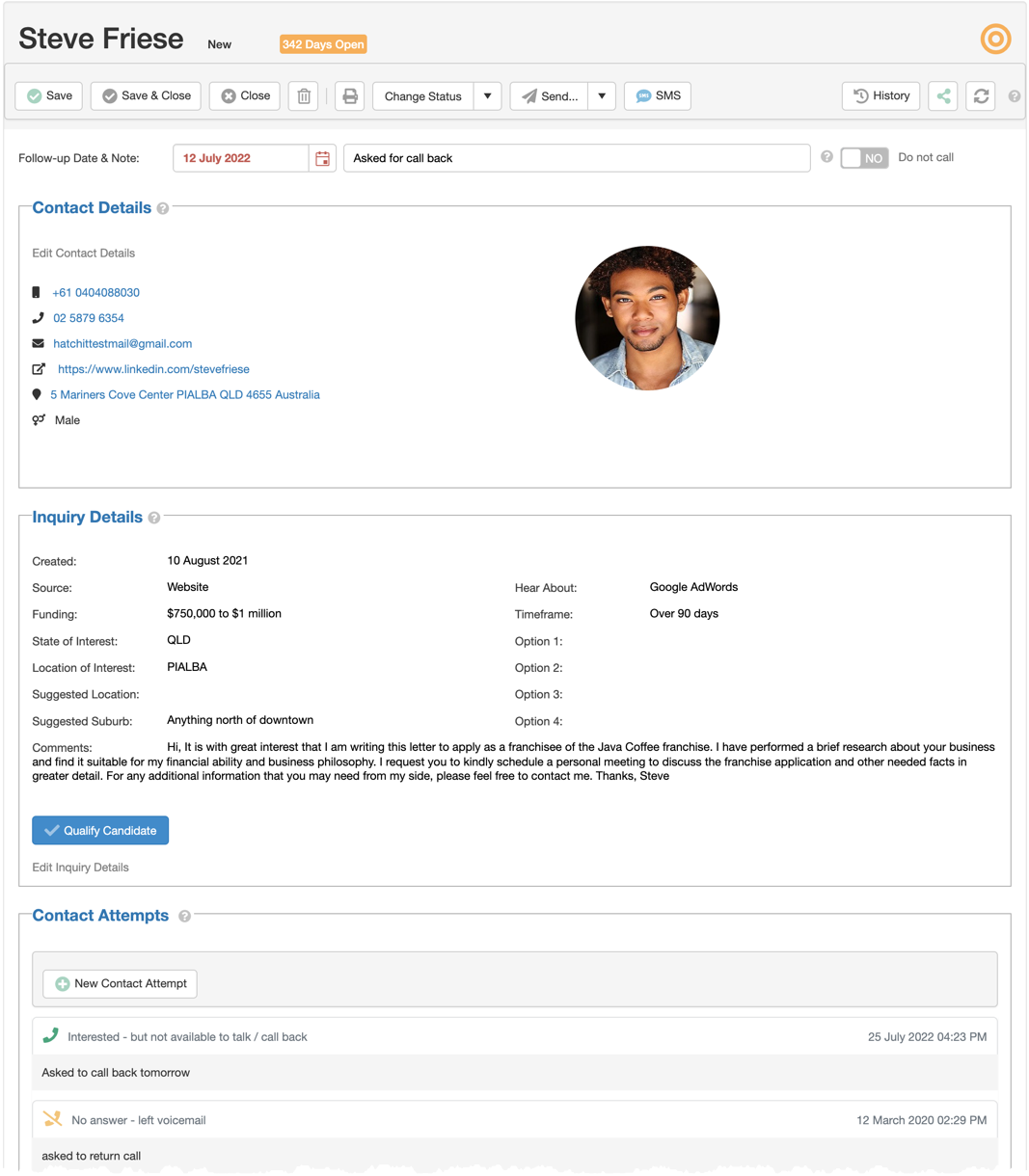The height and width of the screenshot is (1176, 1029).
Task: Toggle the Do not call switch
Action: point(864,158)
